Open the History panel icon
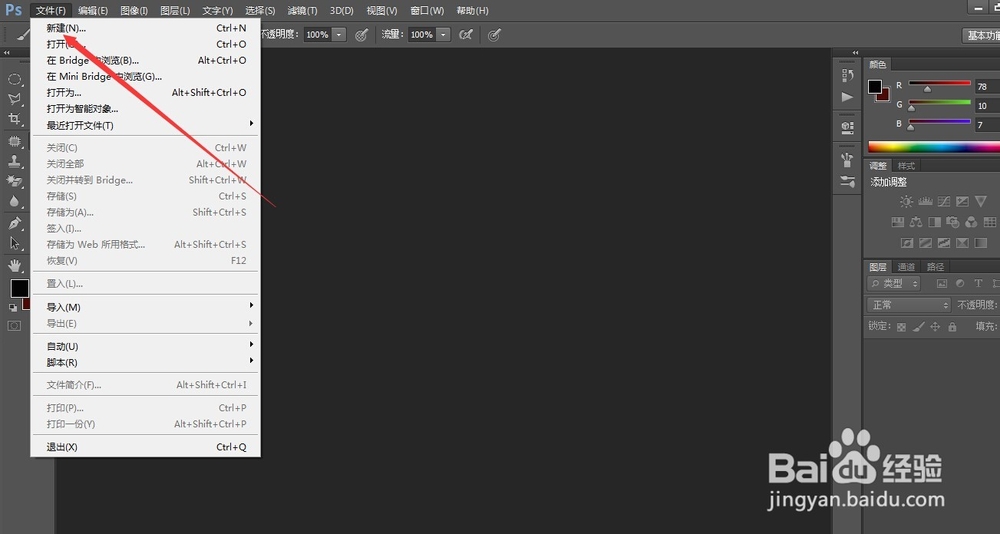 pos(847,75)
